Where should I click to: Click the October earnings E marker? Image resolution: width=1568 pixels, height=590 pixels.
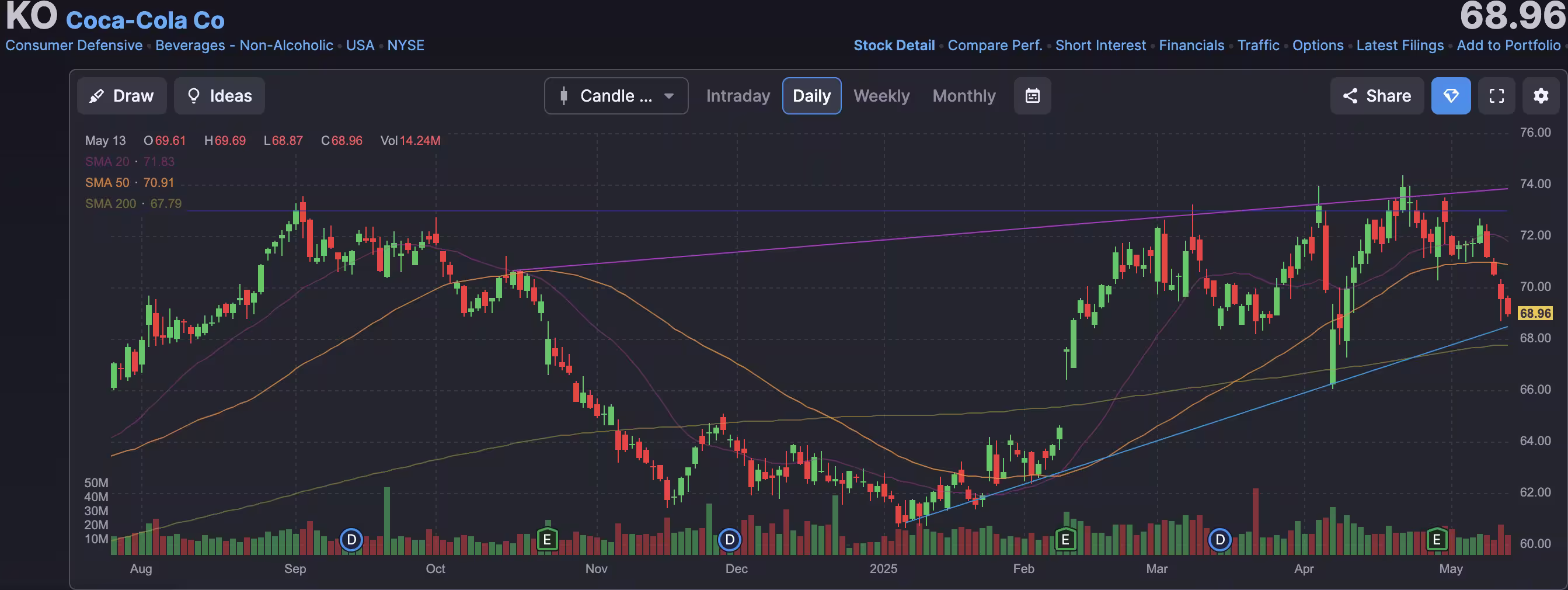click(x=547, y=539)
